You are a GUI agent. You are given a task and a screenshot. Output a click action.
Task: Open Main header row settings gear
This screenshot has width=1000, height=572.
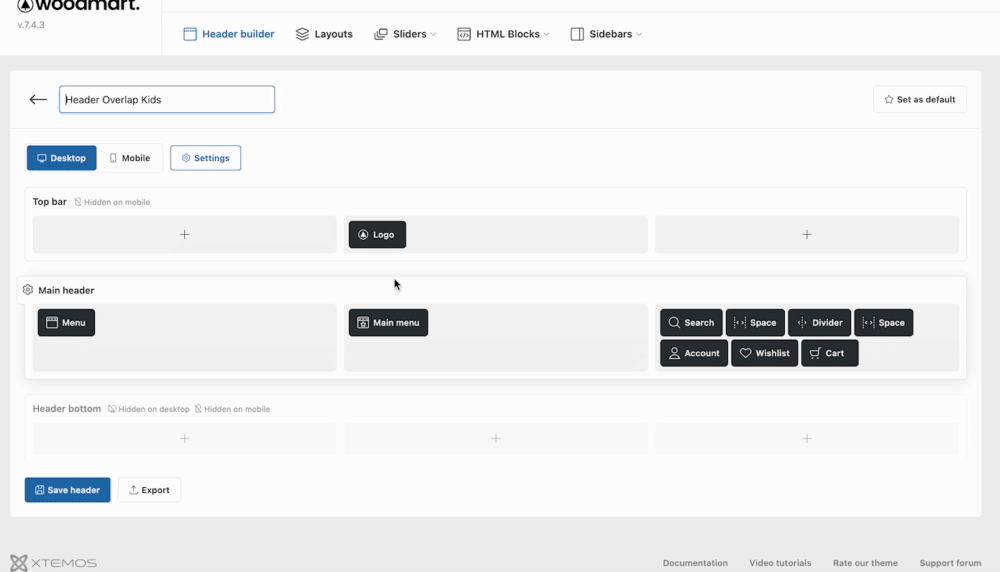27,290
